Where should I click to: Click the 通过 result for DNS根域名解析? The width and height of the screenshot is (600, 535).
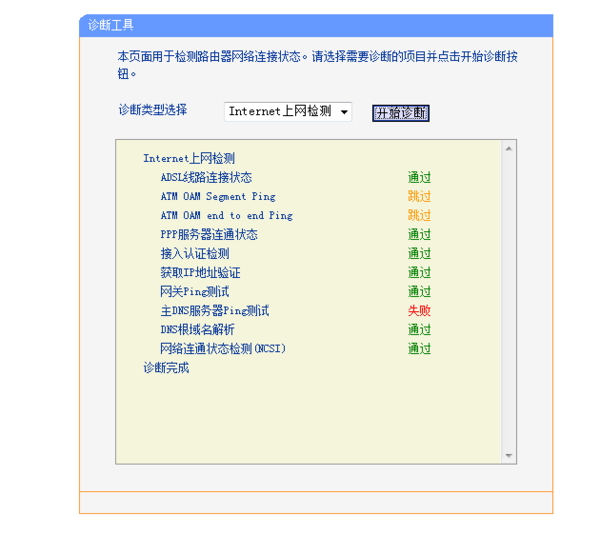pyautogui.click(x=419, y=329)
